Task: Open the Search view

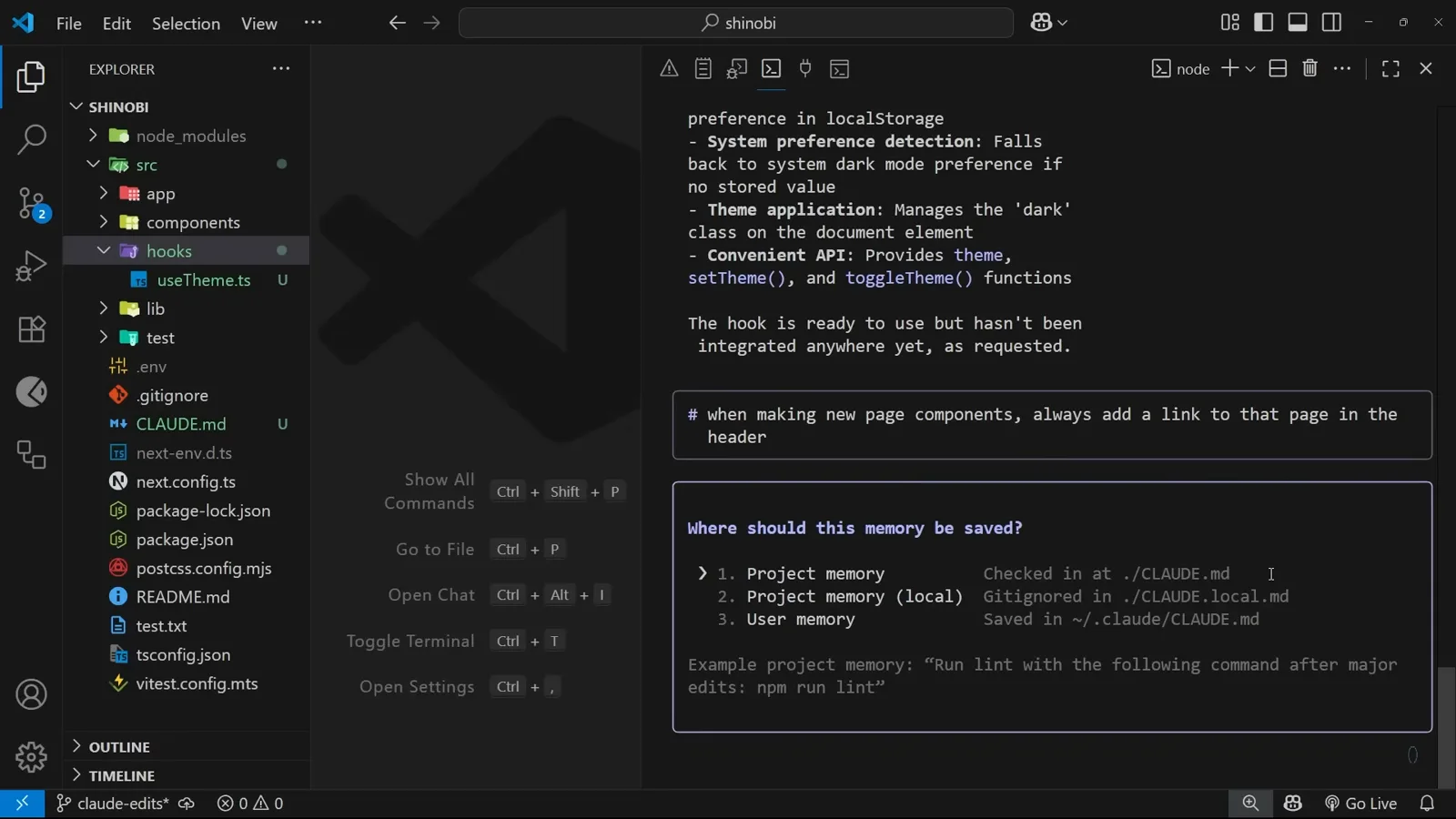Action: pyautogui.click(x=31, y=139)
